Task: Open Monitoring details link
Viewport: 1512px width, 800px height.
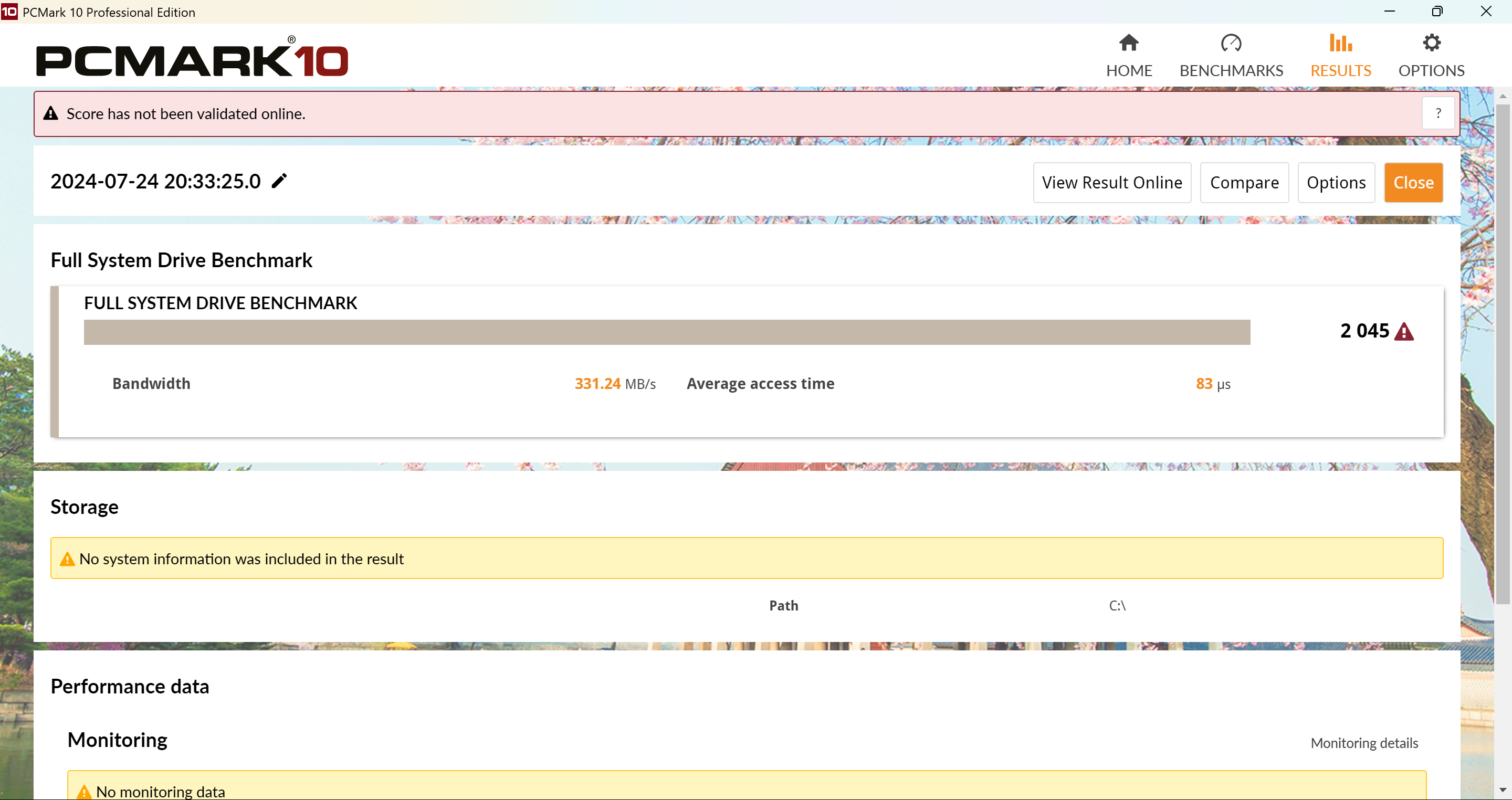Action: [x=1364, y=743]
